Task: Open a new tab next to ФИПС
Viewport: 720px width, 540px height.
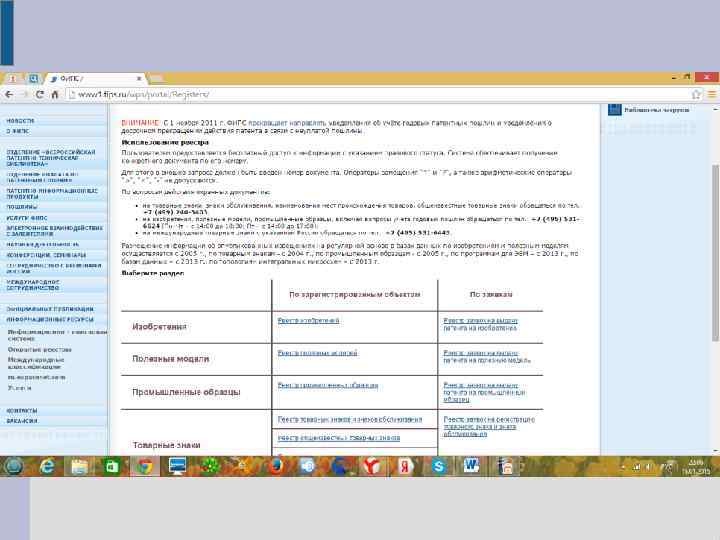Action: [156, 79]
